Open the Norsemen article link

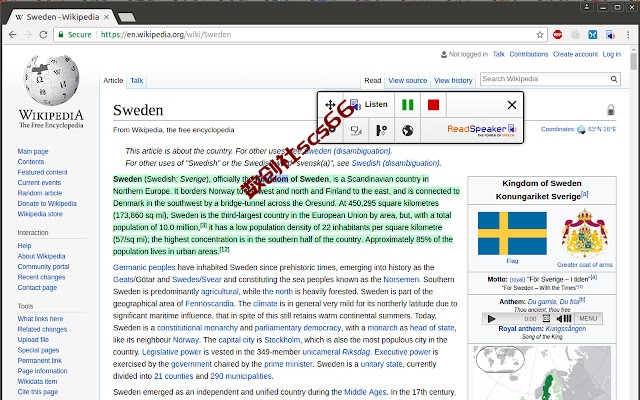[401, 280]
